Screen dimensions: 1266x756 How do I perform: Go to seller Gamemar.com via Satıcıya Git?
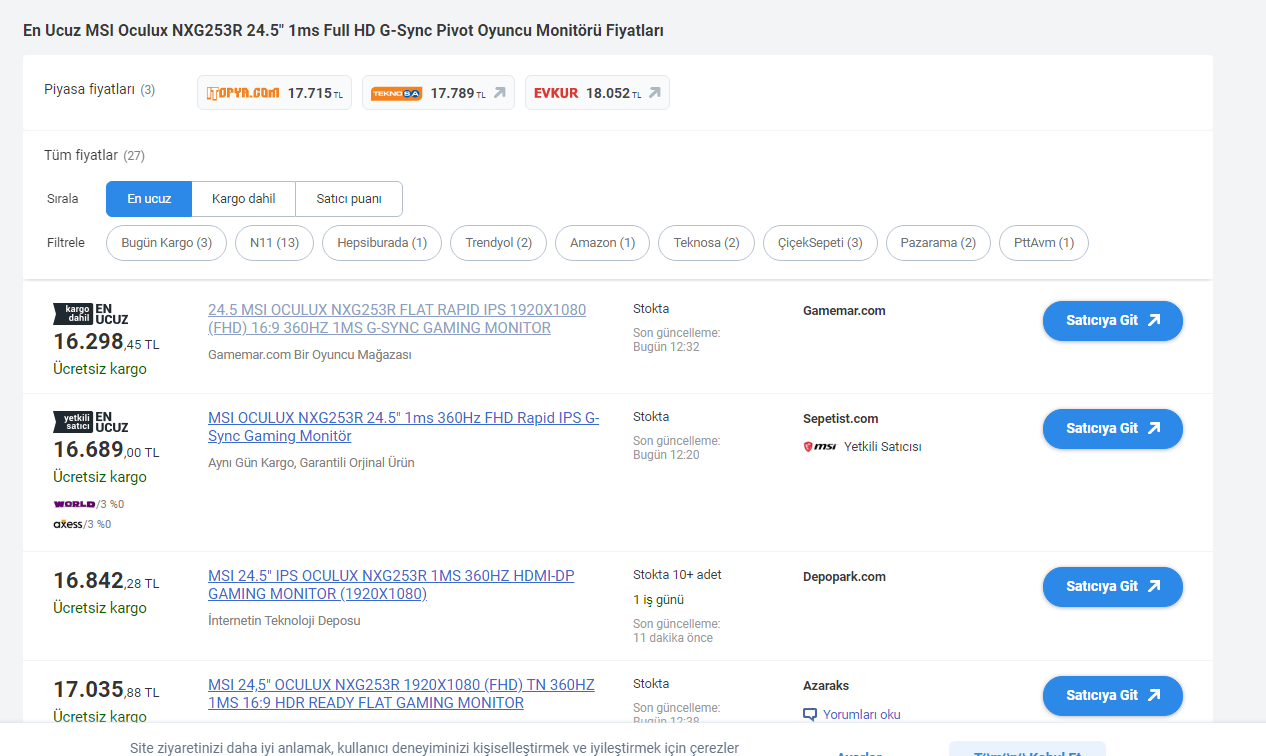tap(1113, 321)
